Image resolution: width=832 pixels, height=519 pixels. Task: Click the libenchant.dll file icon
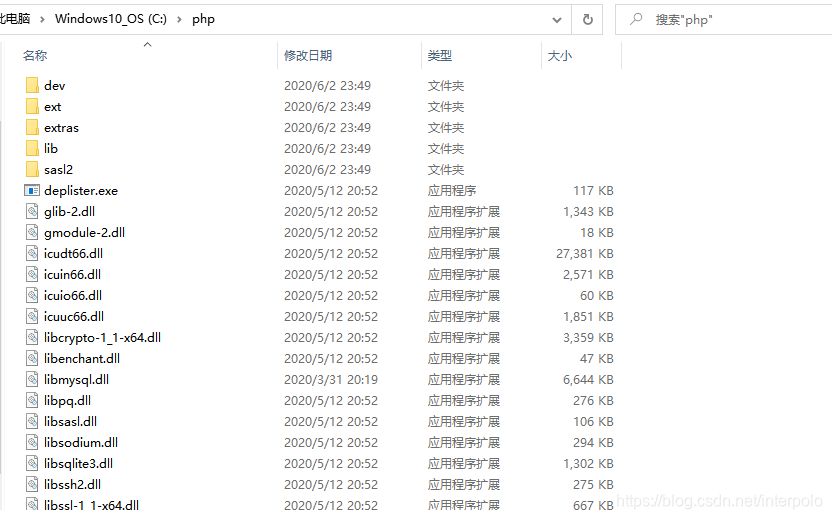click(x=32, y=359)
